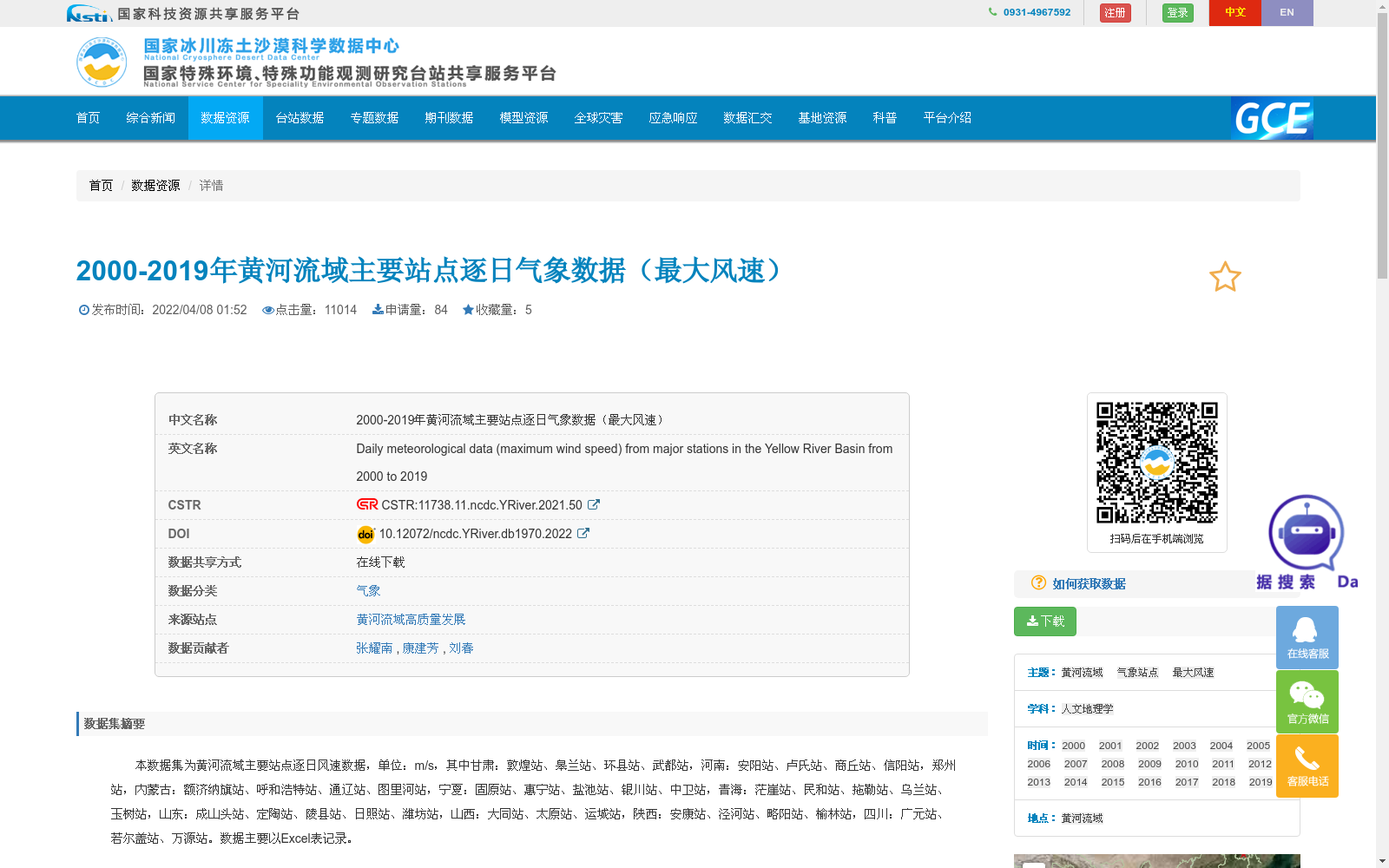Image resolution: width=1389 pixels, height=868 pixels.
Task: Open the 全球灾害 nav menu
Action: coord(598,118)
